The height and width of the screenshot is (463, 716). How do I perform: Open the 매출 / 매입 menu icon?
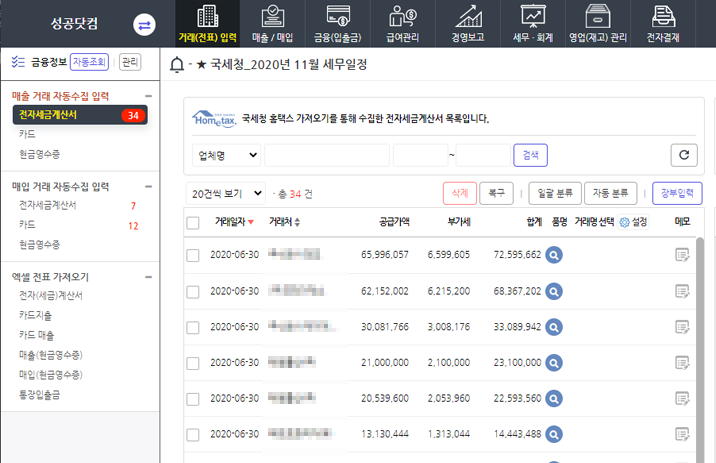click(273, 16)
